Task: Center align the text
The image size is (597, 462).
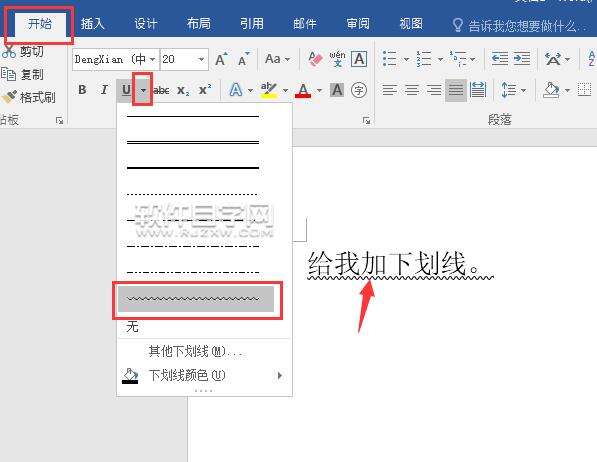Action: [x=412, y=90]
